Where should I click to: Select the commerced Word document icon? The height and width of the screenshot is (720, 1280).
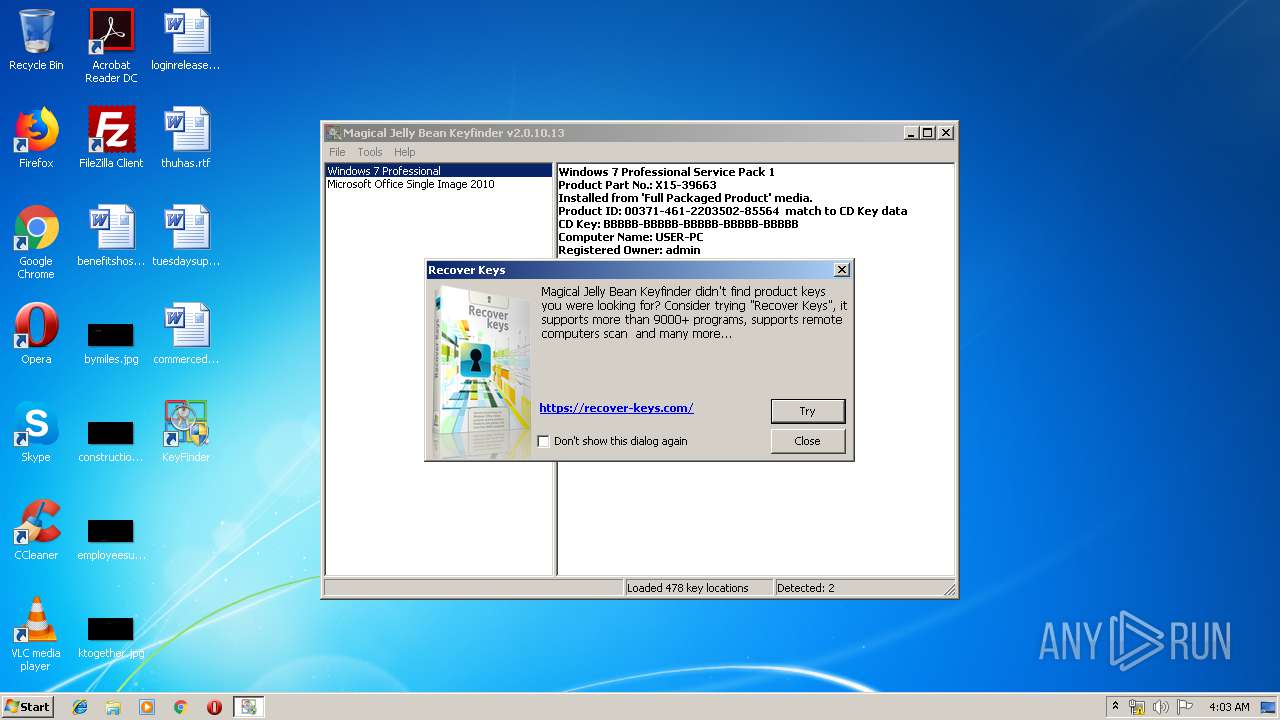pos(186,334)
